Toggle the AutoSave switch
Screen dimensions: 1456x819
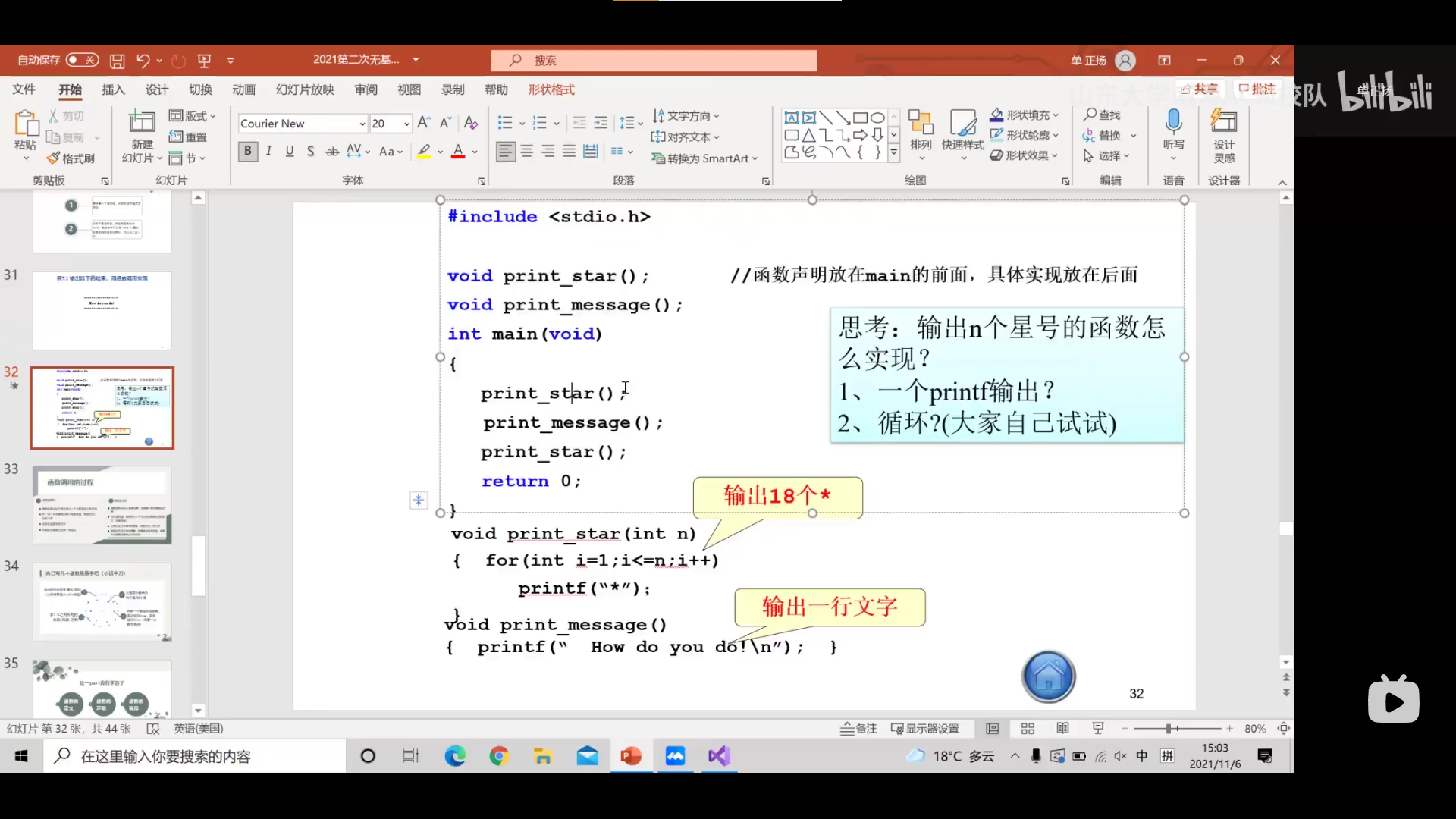pos(82,60)
